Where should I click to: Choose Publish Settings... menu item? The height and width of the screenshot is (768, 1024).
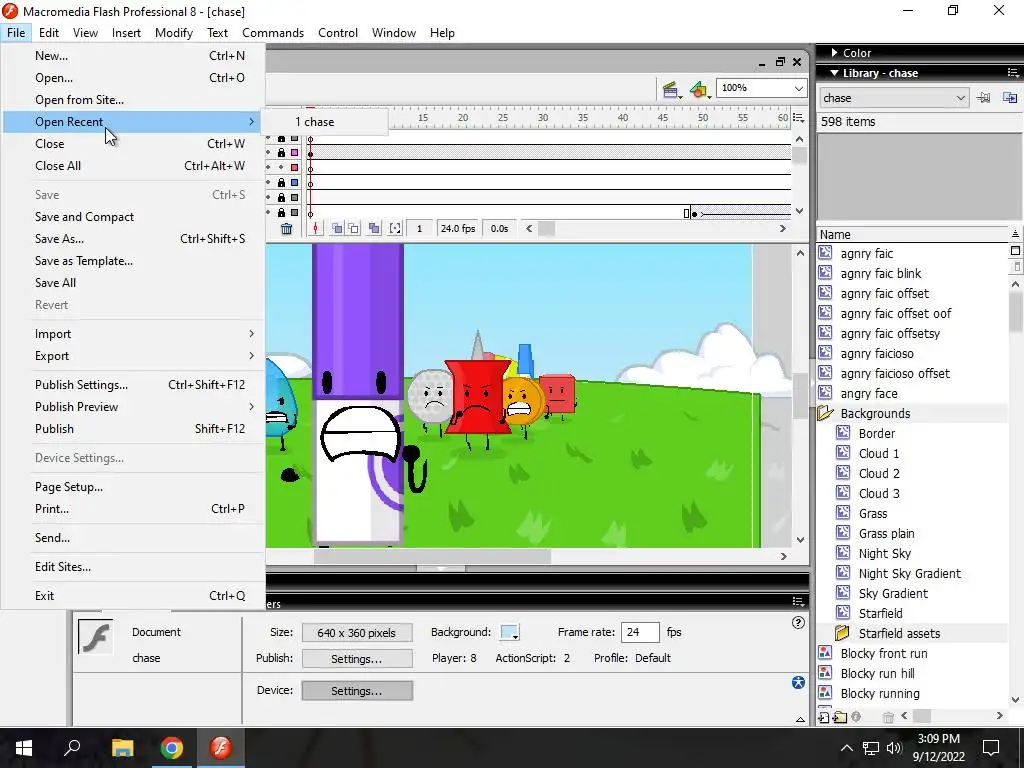(x=133, y=385)
